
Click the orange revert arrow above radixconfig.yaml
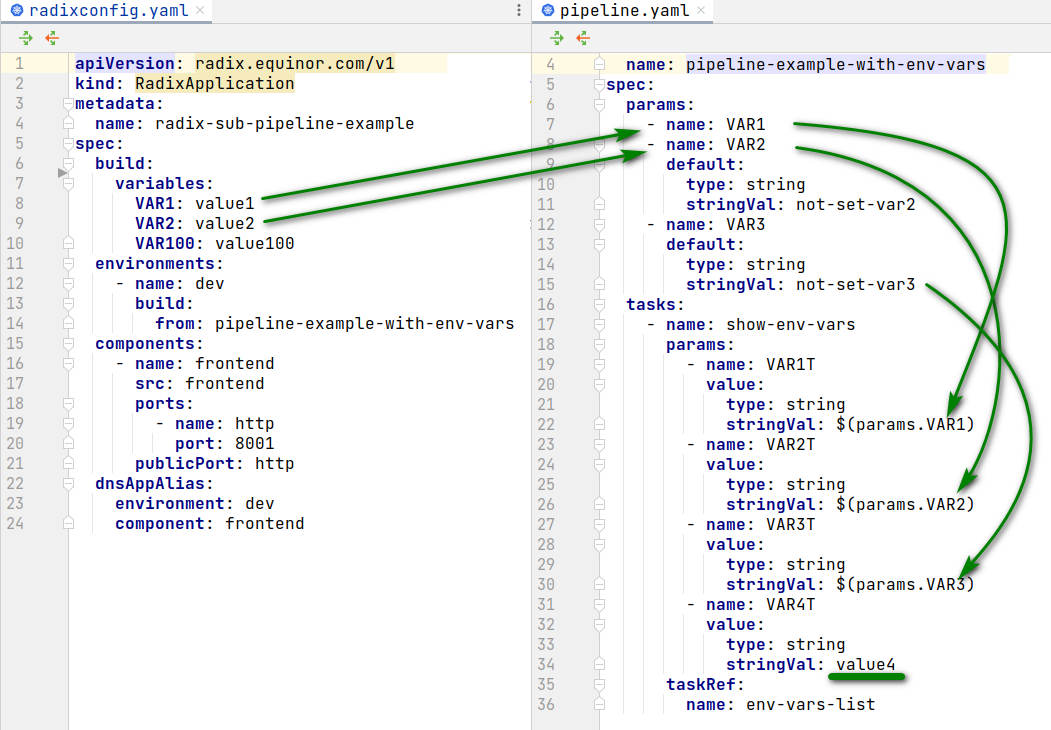[x=51, y=38]
